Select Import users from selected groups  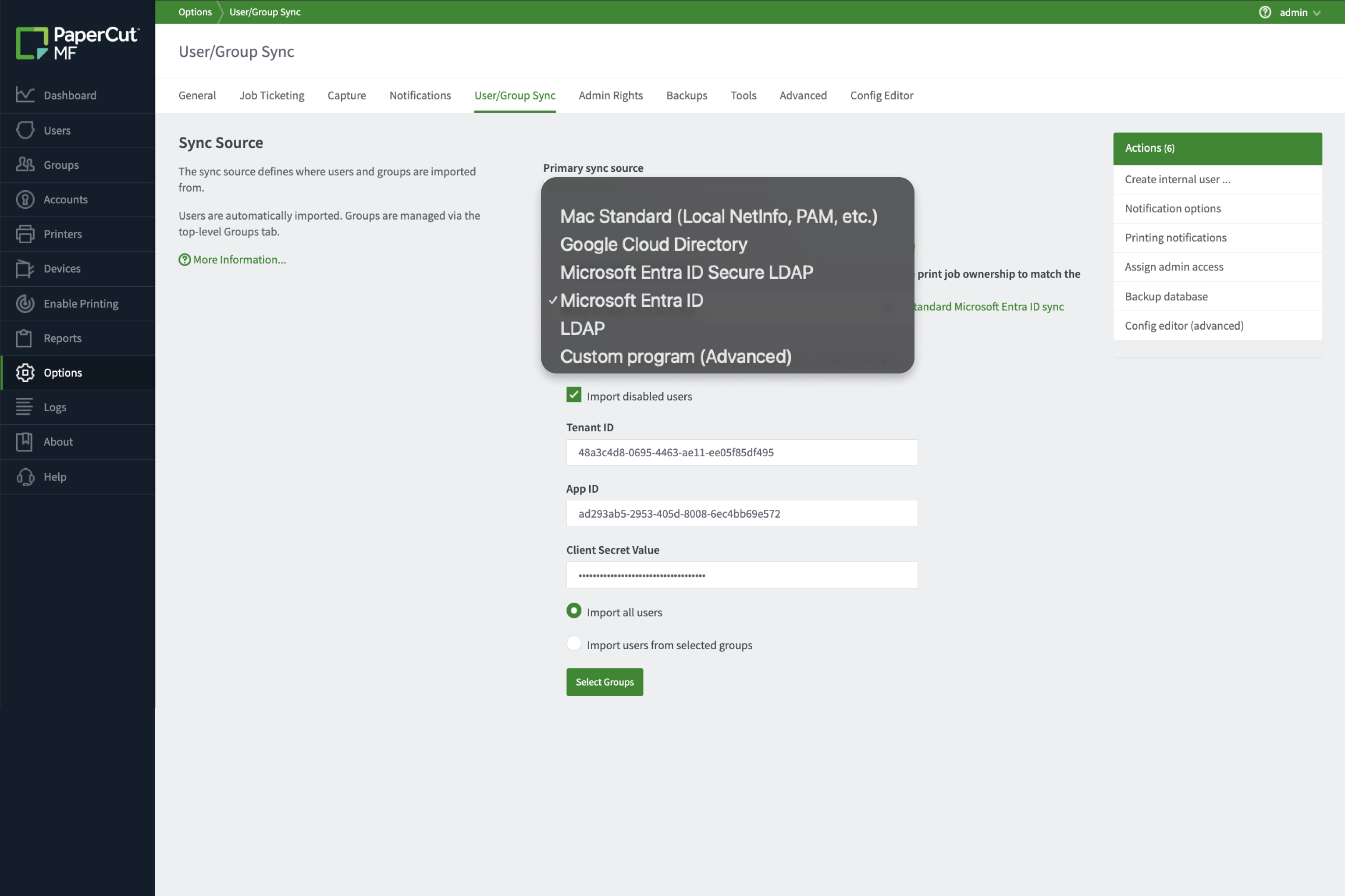coord(573,644)
